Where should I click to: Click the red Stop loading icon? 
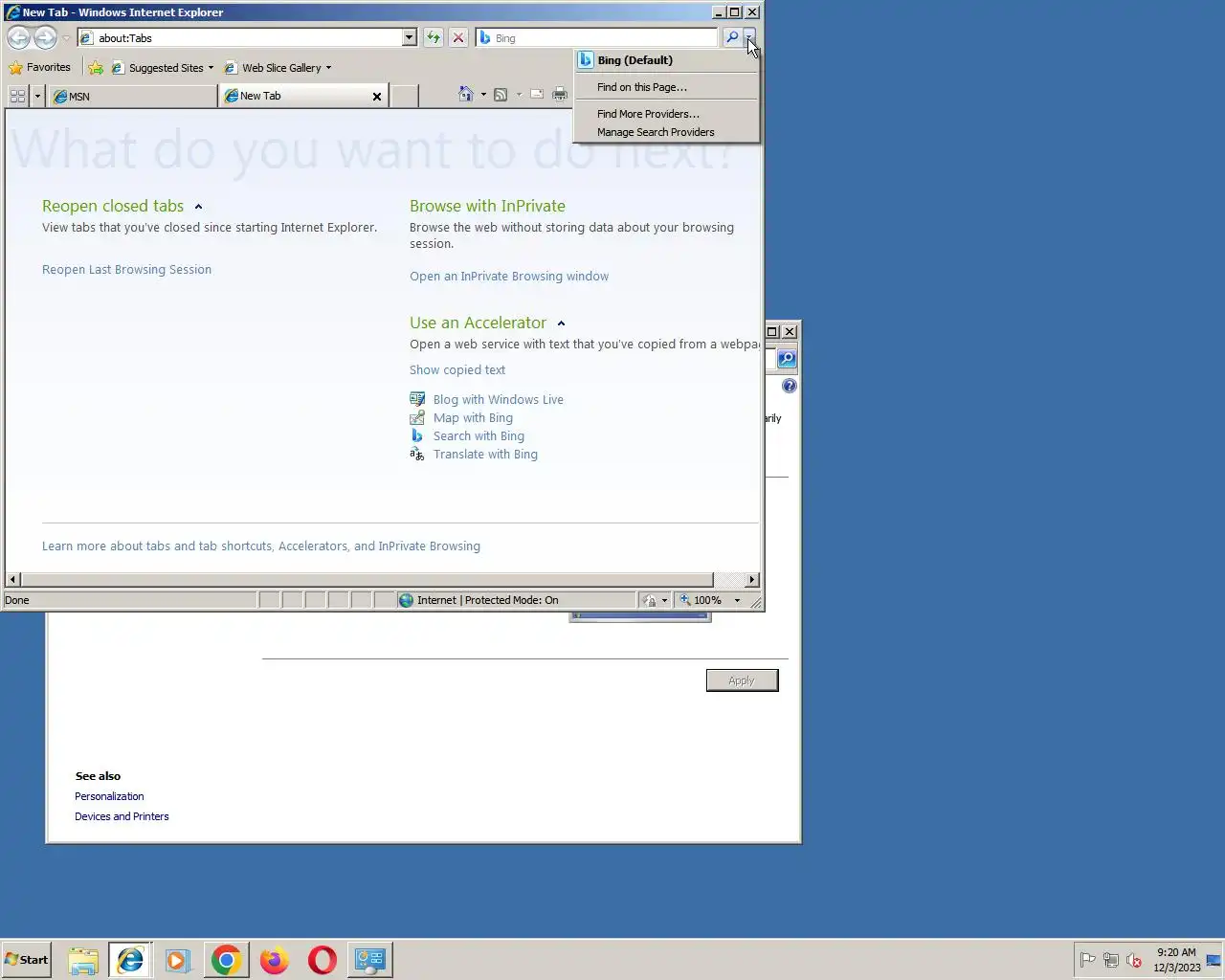[x=458, y=38]
